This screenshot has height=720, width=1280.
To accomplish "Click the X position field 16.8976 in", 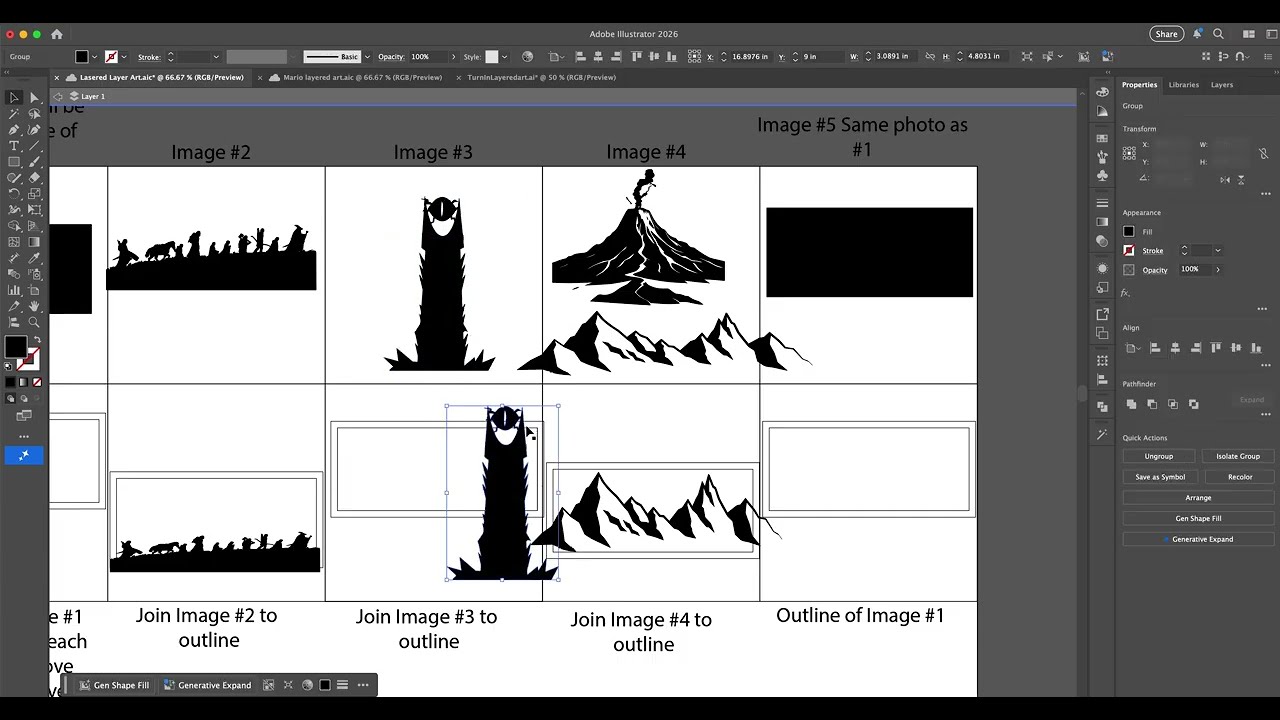I will click(750, 57).
